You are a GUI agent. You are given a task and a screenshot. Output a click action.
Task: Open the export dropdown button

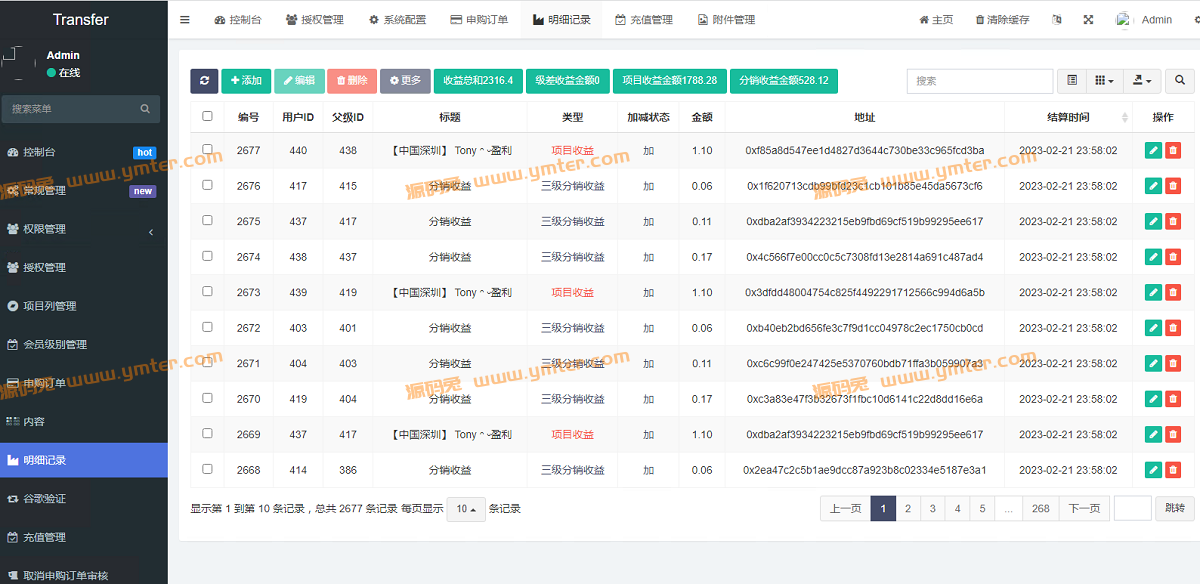pos(1142,81)
